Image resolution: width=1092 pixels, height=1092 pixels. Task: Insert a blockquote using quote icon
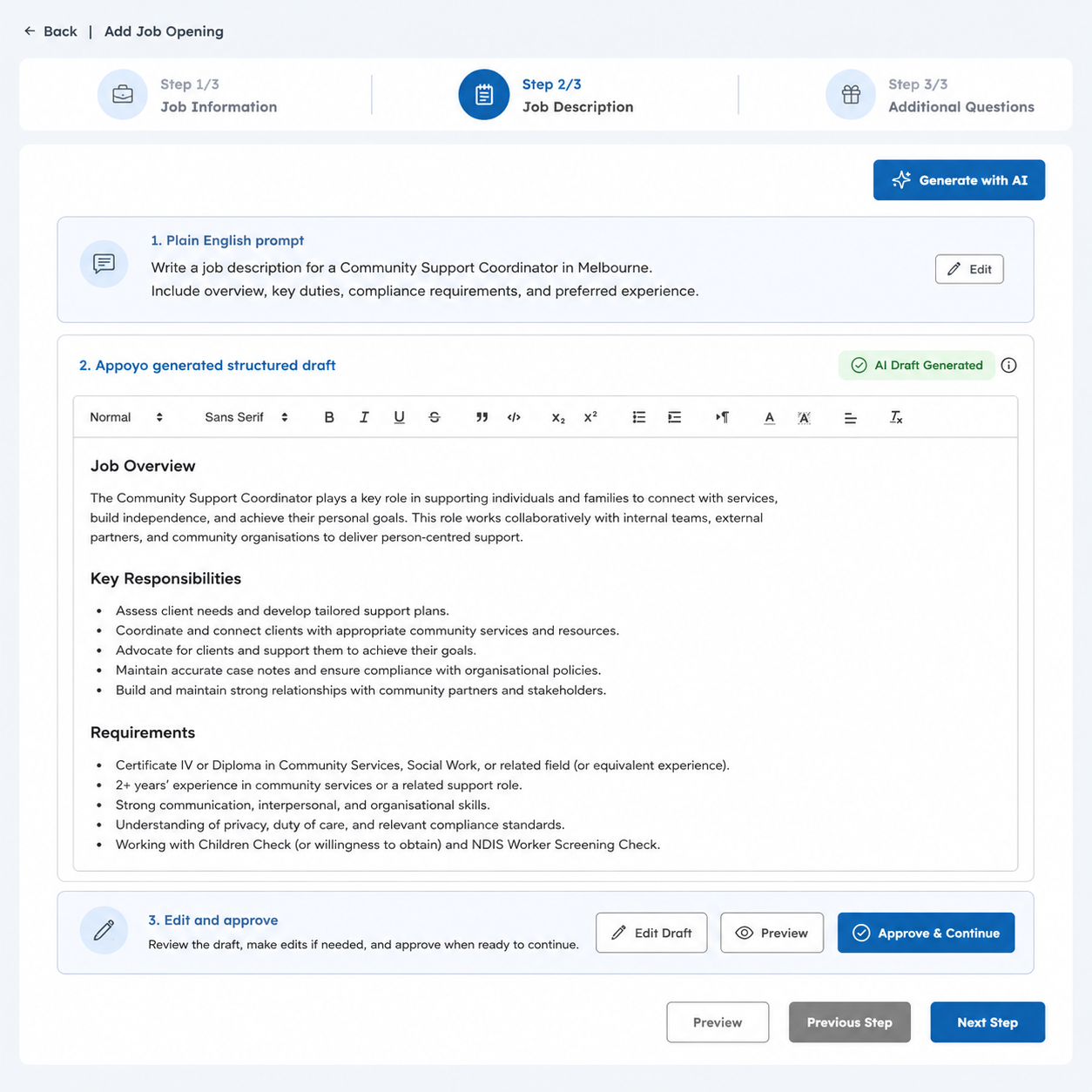pos(482,417)
